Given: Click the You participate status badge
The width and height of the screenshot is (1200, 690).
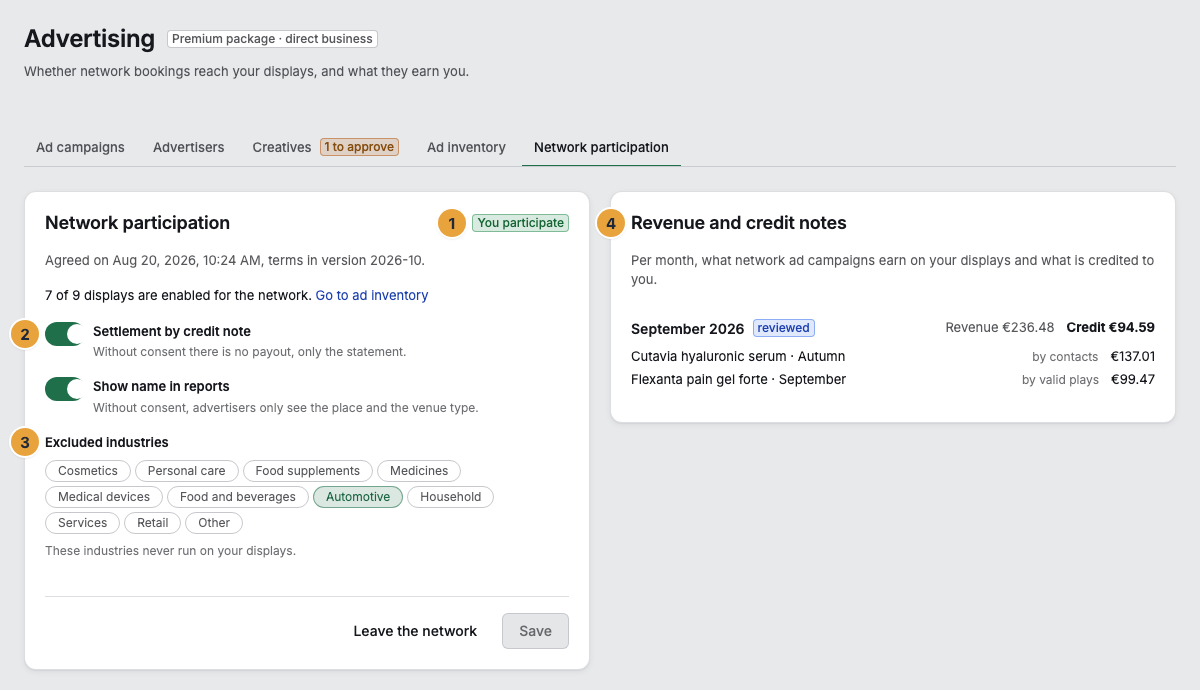Looking at the screenshot, I should pos(520,223).
